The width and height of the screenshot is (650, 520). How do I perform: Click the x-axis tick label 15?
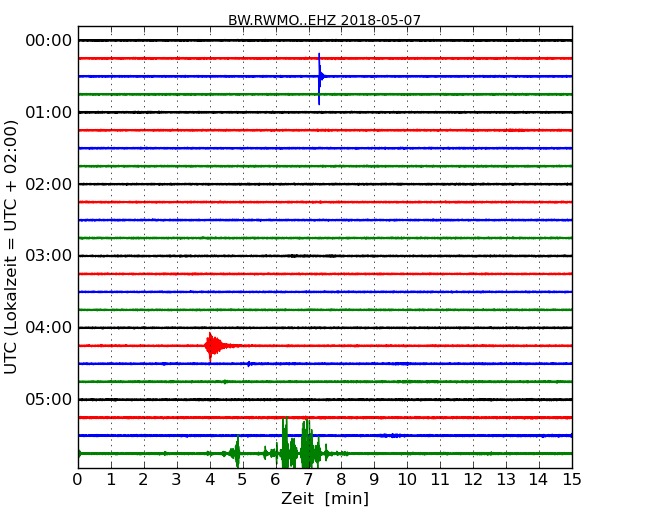tap(572, 480)
